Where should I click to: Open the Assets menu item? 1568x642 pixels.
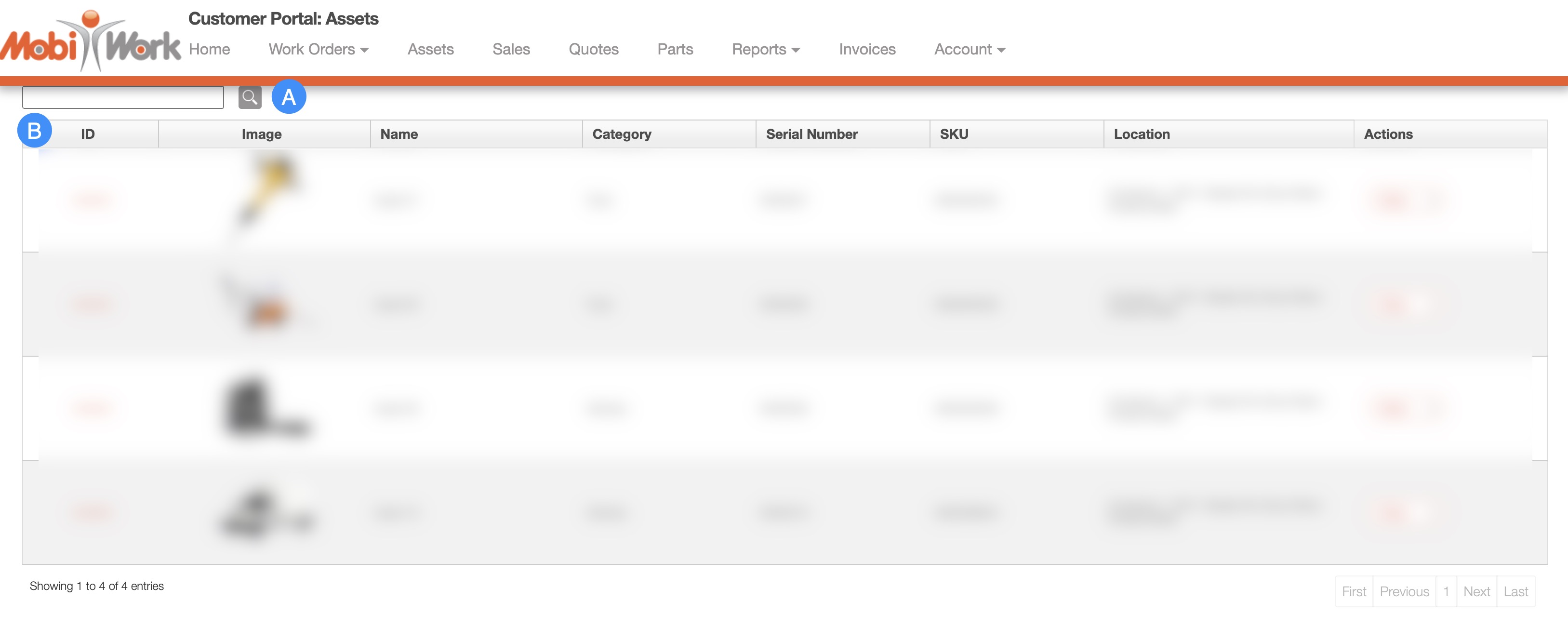pyautogui.click(x=430, y=49)
